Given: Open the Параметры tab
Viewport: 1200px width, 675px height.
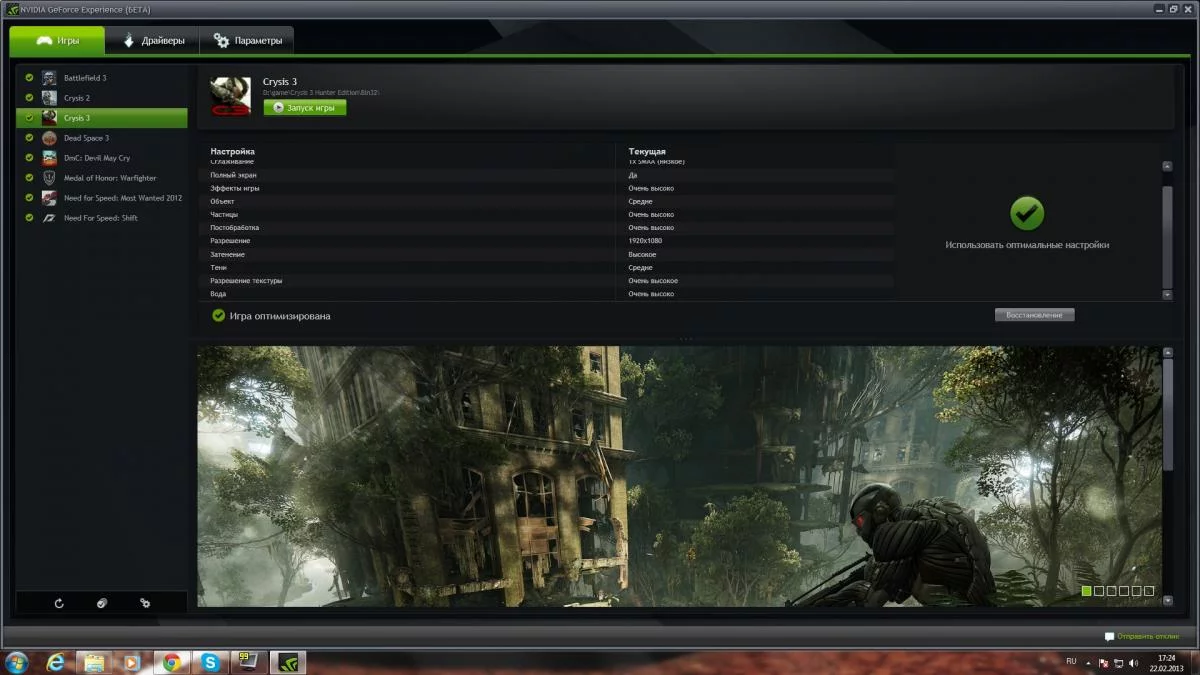Looking at the screenshot, I should (x=247, y=41).
